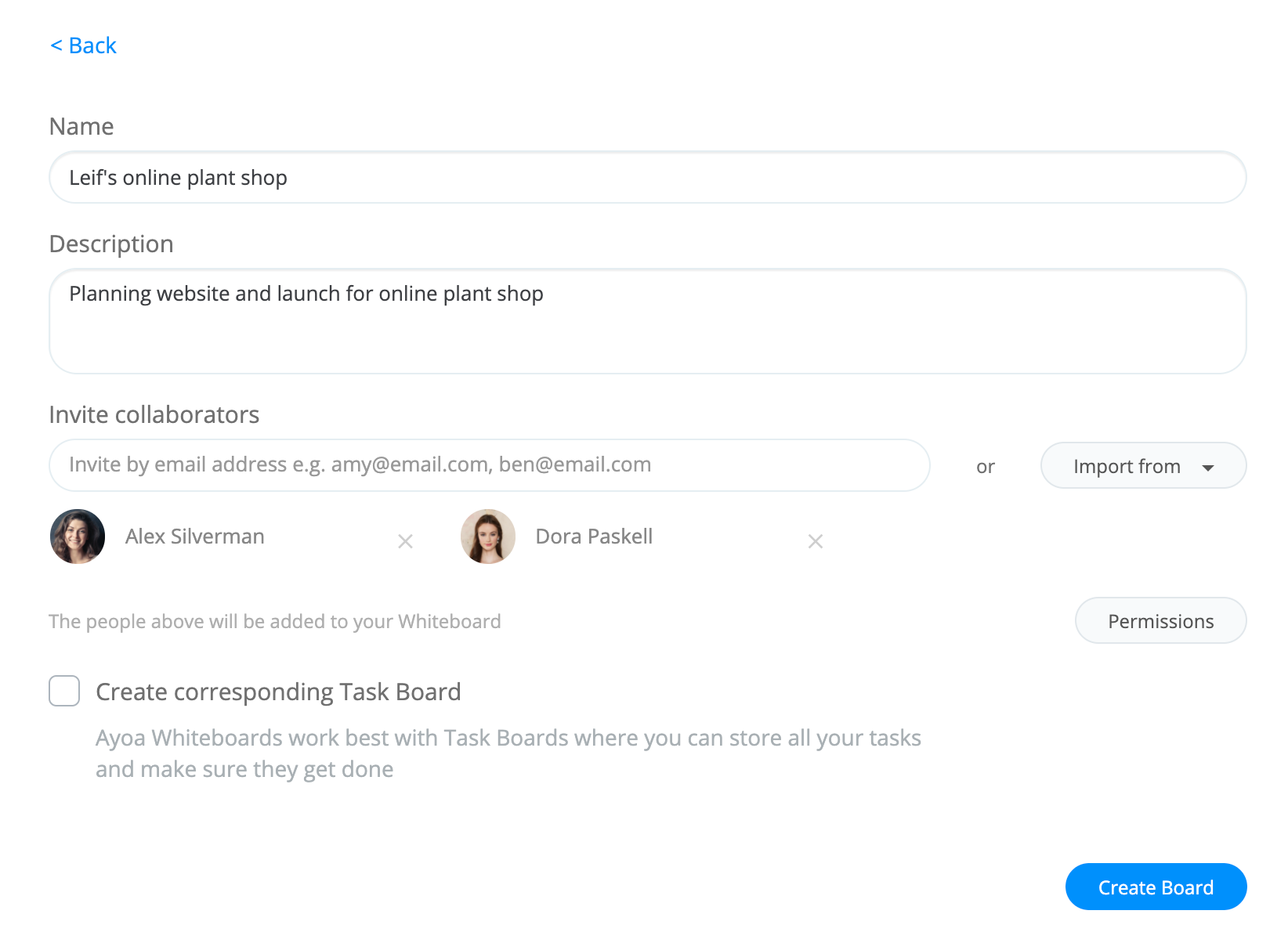Remove Dora Paskell using the X icon
The image size is (1288, 943).
(816, 541)
